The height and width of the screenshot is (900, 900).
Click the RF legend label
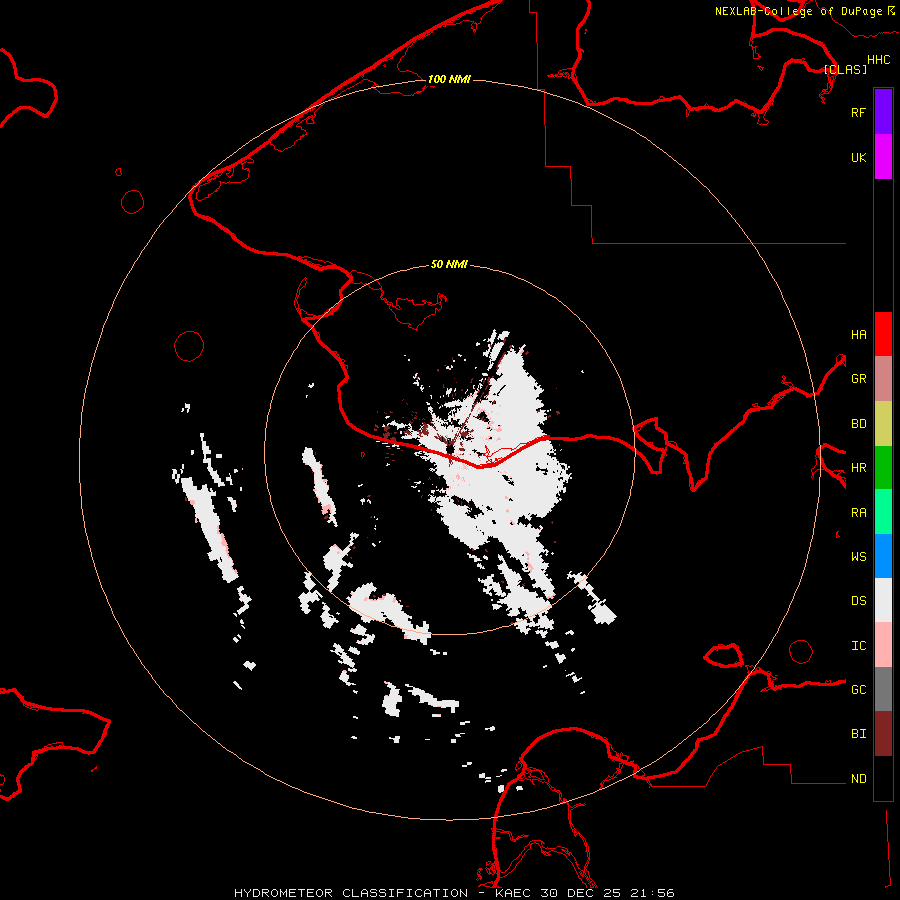(858, 112)
